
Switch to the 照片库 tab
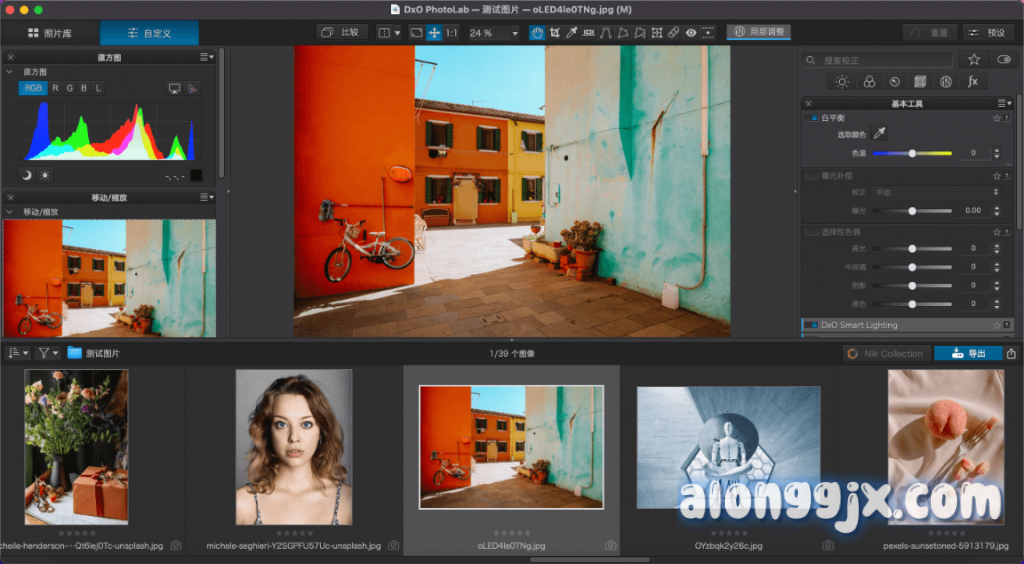click(50, 33)
